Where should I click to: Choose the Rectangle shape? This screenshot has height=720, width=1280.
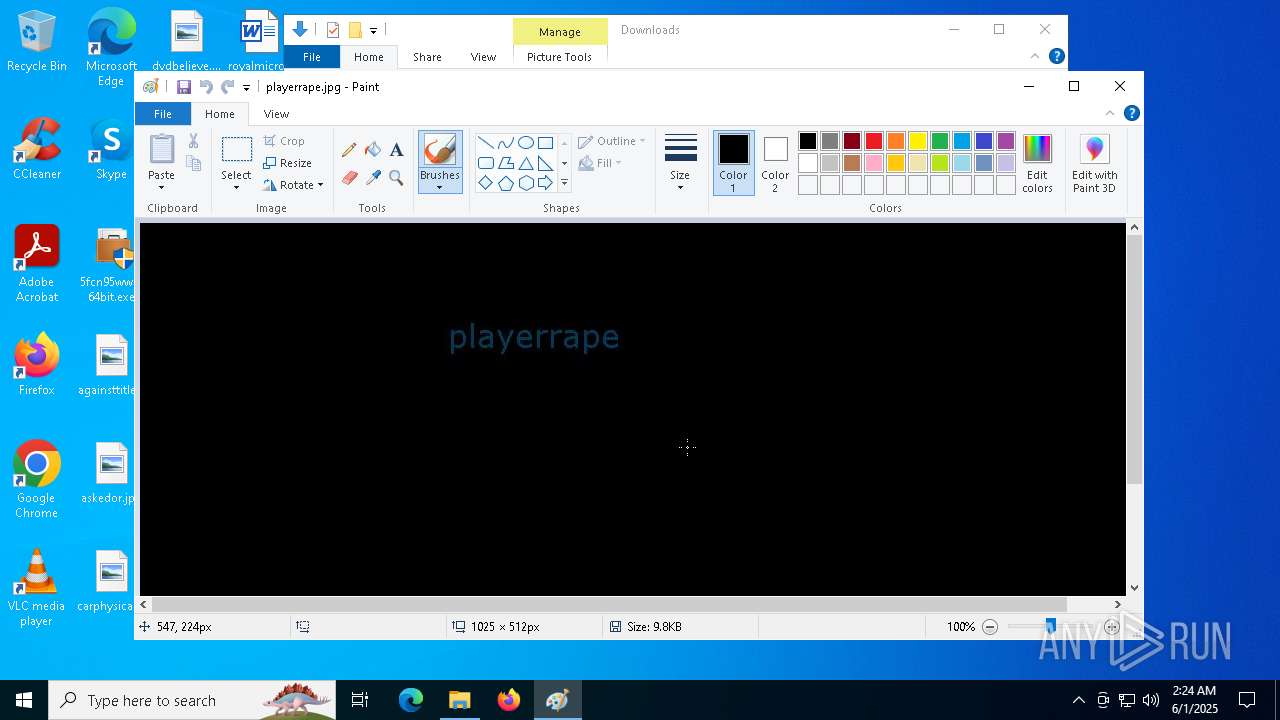pos(545,143)
